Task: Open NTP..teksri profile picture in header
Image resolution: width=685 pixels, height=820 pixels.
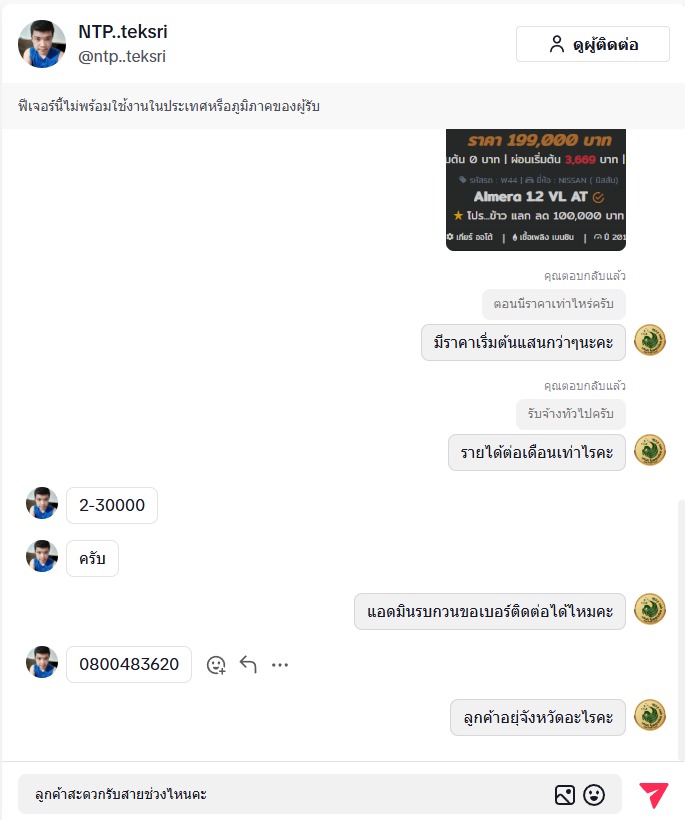Action: tap(42, 44)
